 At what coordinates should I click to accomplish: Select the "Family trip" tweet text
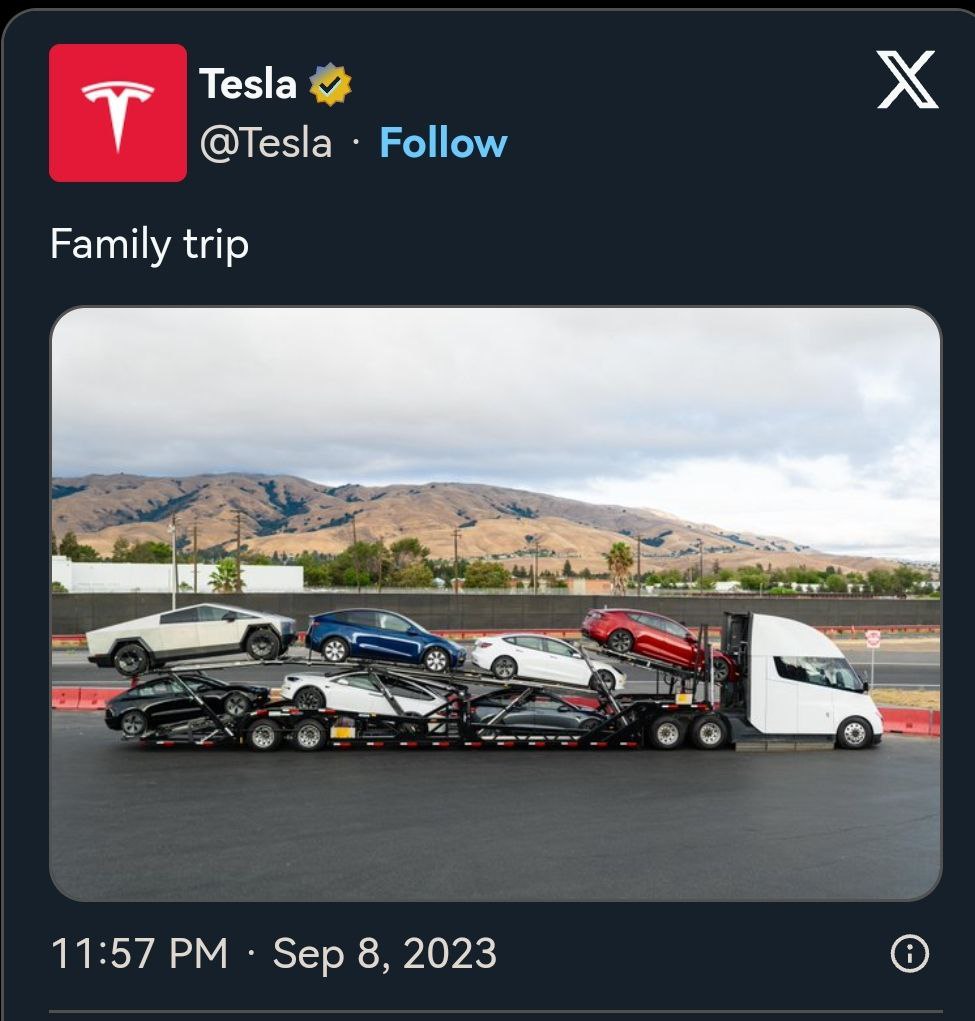pos(149,245)
